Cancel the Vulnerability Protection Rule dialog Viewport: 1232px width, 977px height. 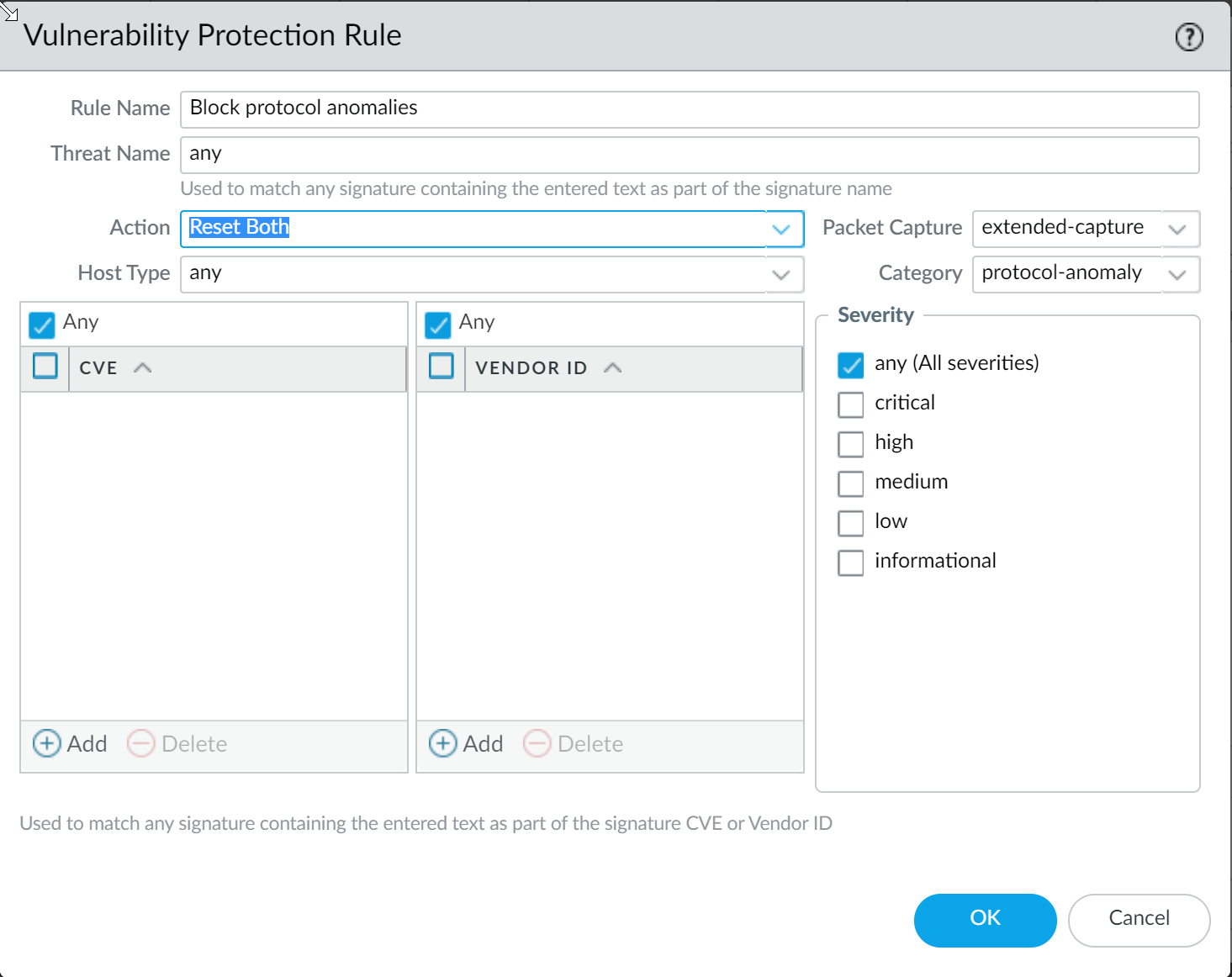tap(1139, 919)
